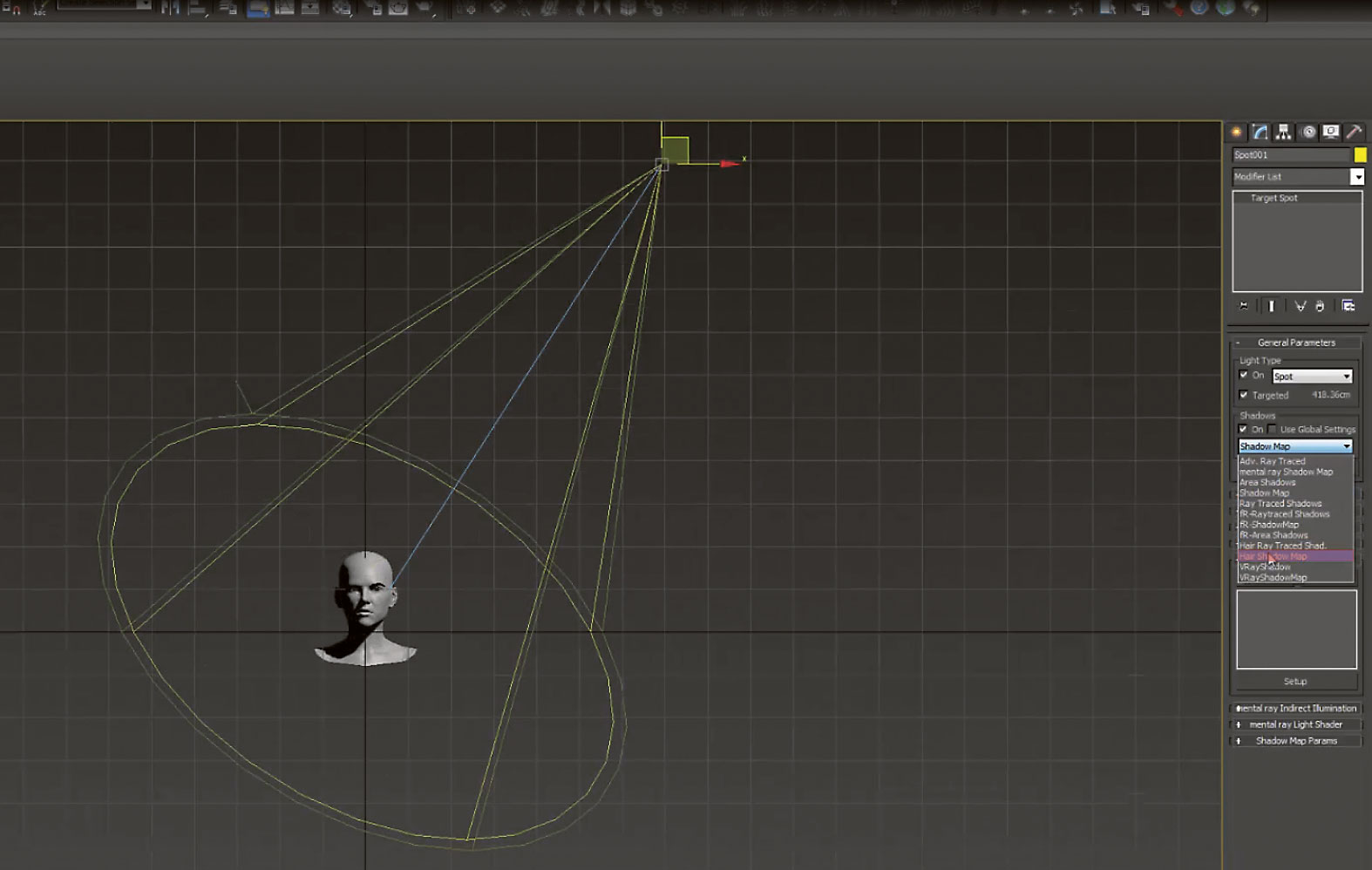Choose VRayShadowMap option
The width and height of the screenshot is (1372, 870).
coord(1295,577)
